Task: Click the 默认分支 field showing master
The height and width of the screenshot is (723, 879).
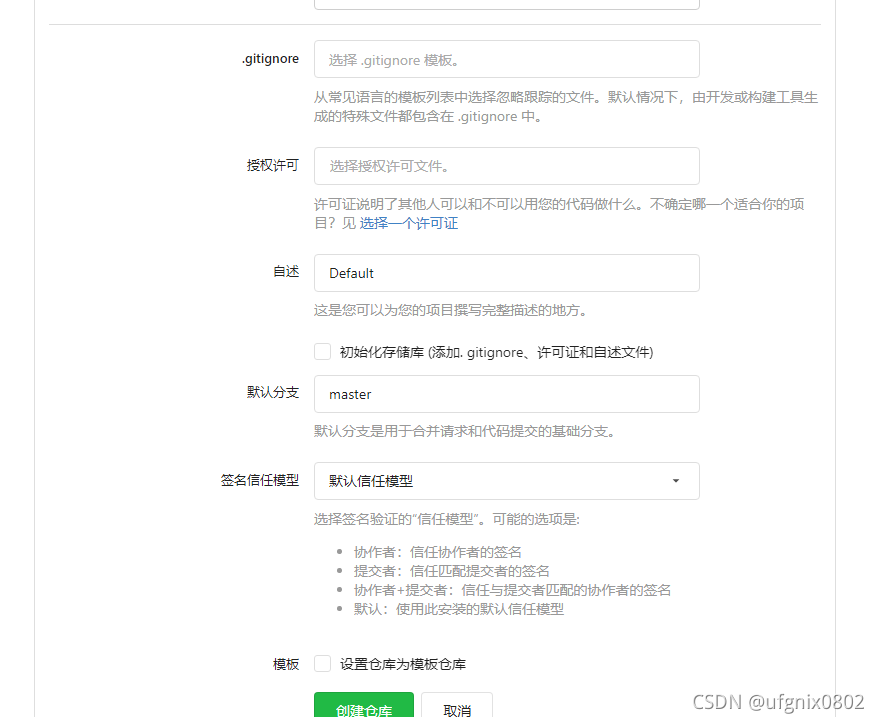Action: point(506,394)
